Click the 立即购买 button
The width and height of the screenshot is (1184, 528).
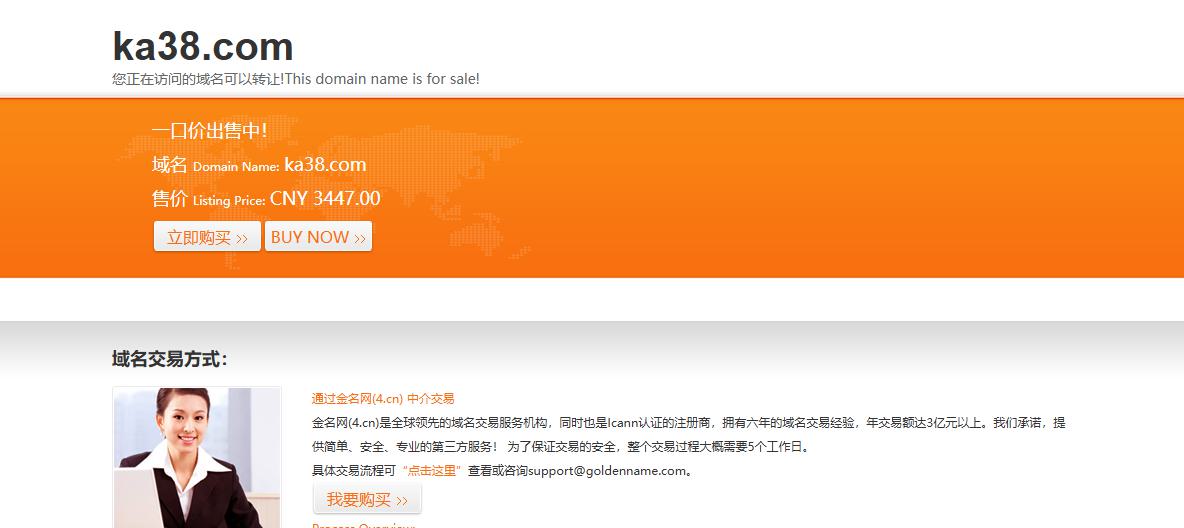(x=207, y=236)
